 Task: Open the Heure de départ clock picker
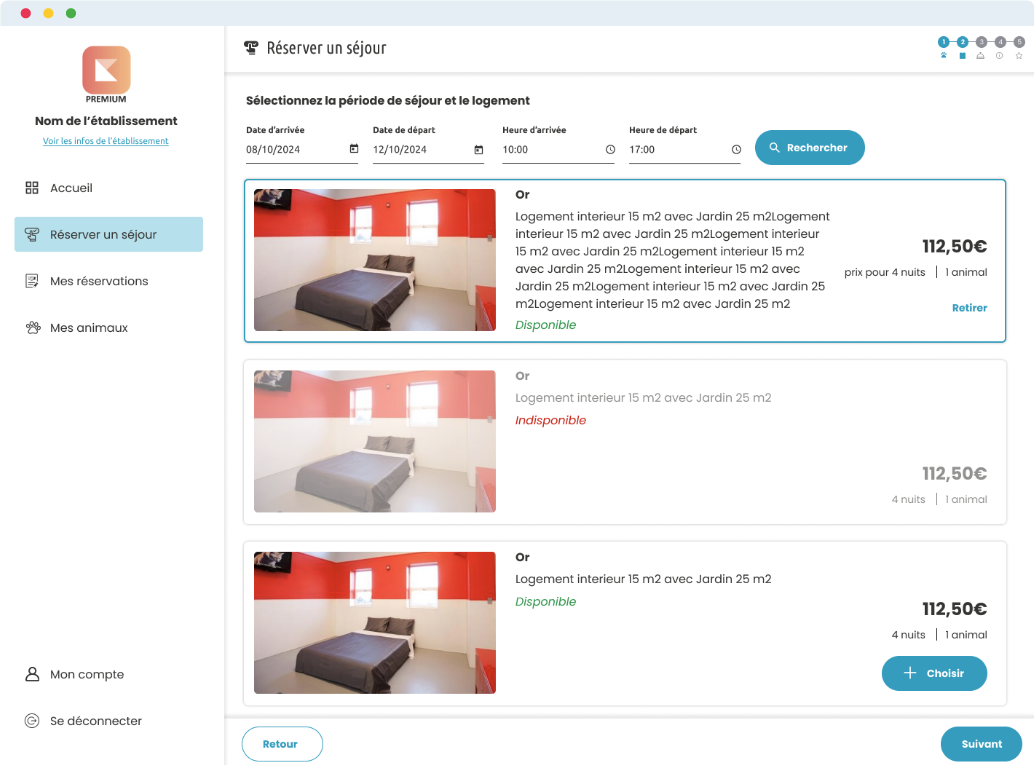(x=736, y=150)
